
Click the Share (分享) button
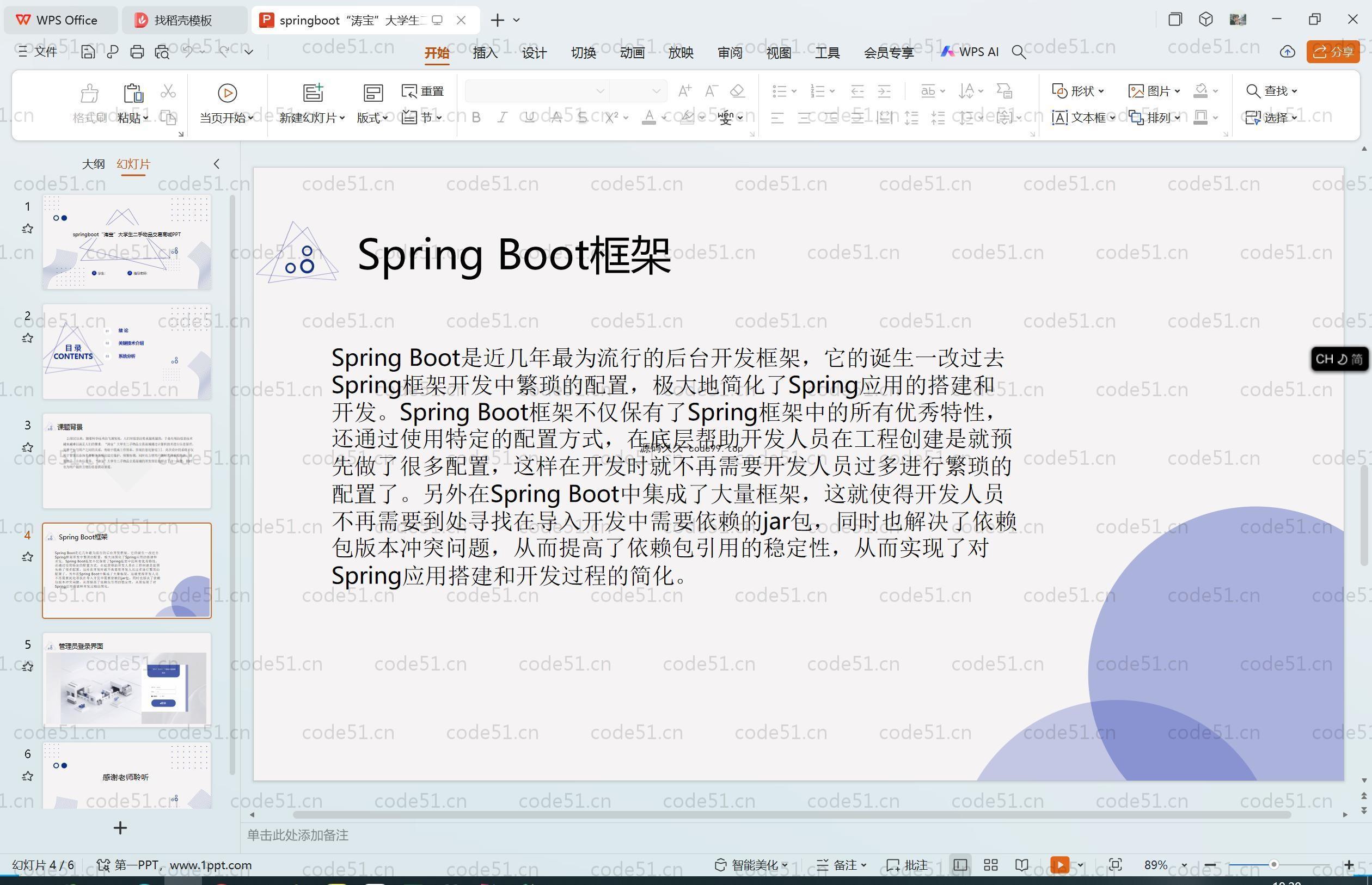pos(1333,52)
